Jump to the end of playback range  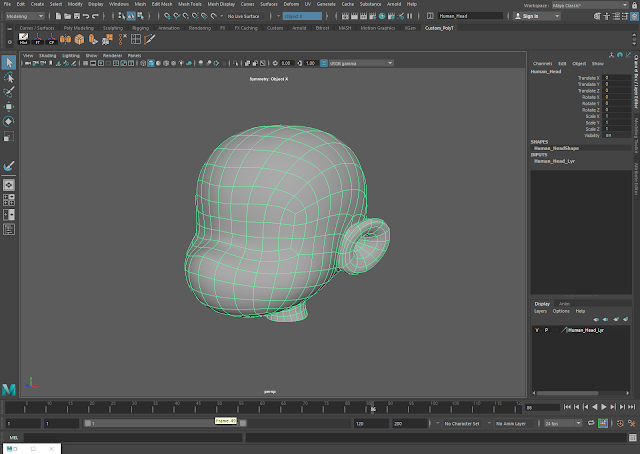(x=630, y=408)
